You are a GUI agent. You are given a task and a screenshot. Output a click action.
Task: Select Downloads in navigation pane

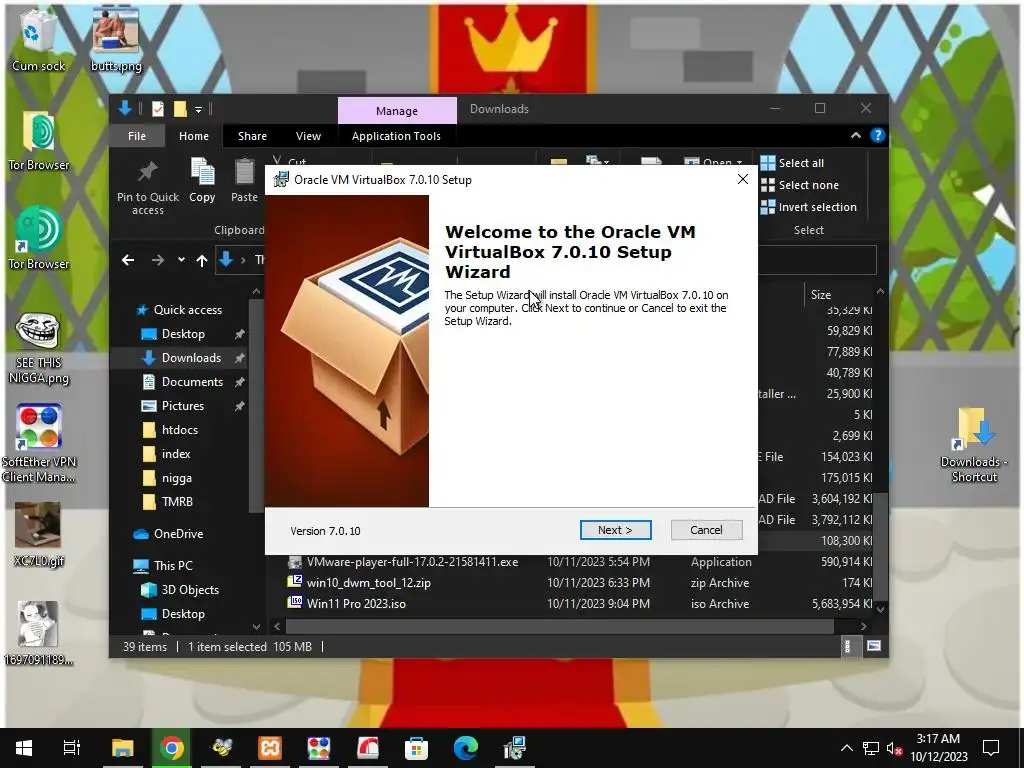click(x=191, y=358)
